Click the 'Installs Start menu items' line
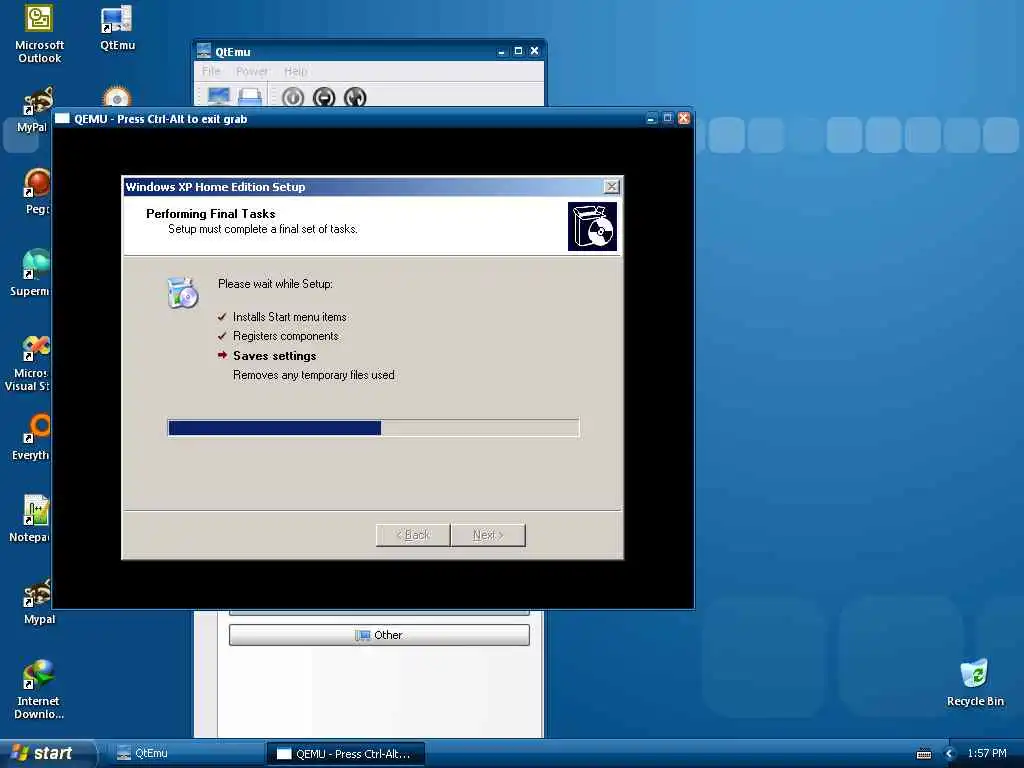Screen dimensions: 1024x768 [290, 317]
